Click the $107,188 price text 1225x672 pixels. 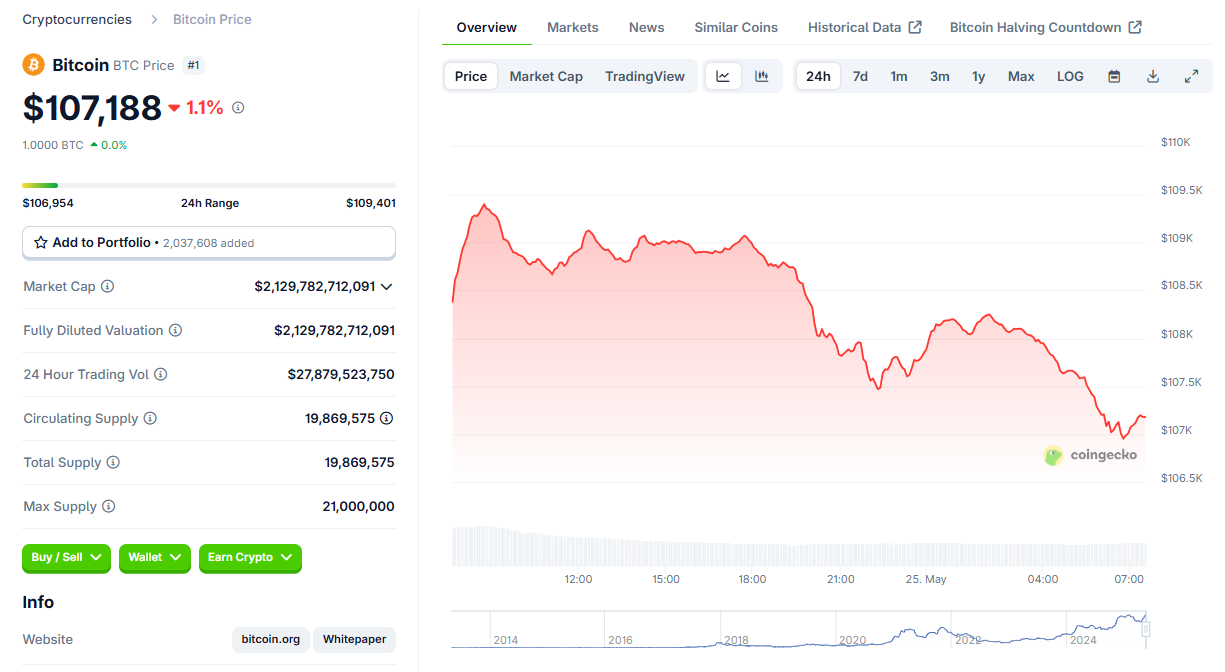click(x=92, y=107)
